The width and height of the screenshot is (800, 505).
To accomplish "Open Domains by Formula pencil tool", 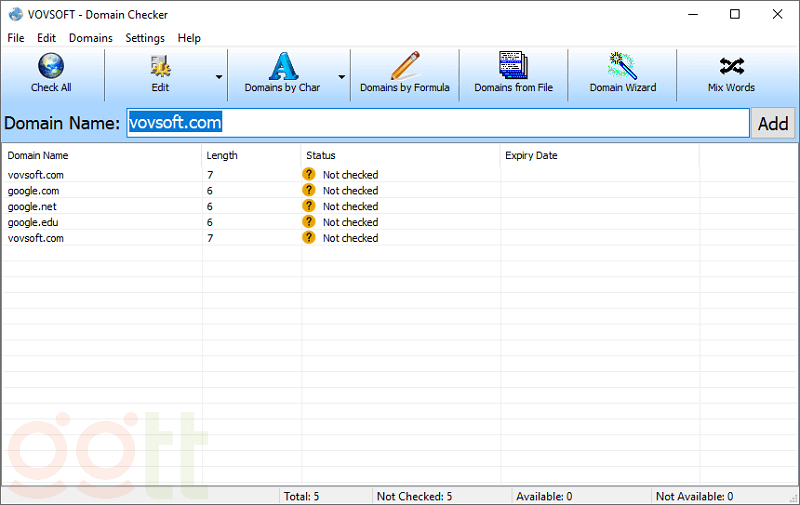I will click(x=405, y=74).
